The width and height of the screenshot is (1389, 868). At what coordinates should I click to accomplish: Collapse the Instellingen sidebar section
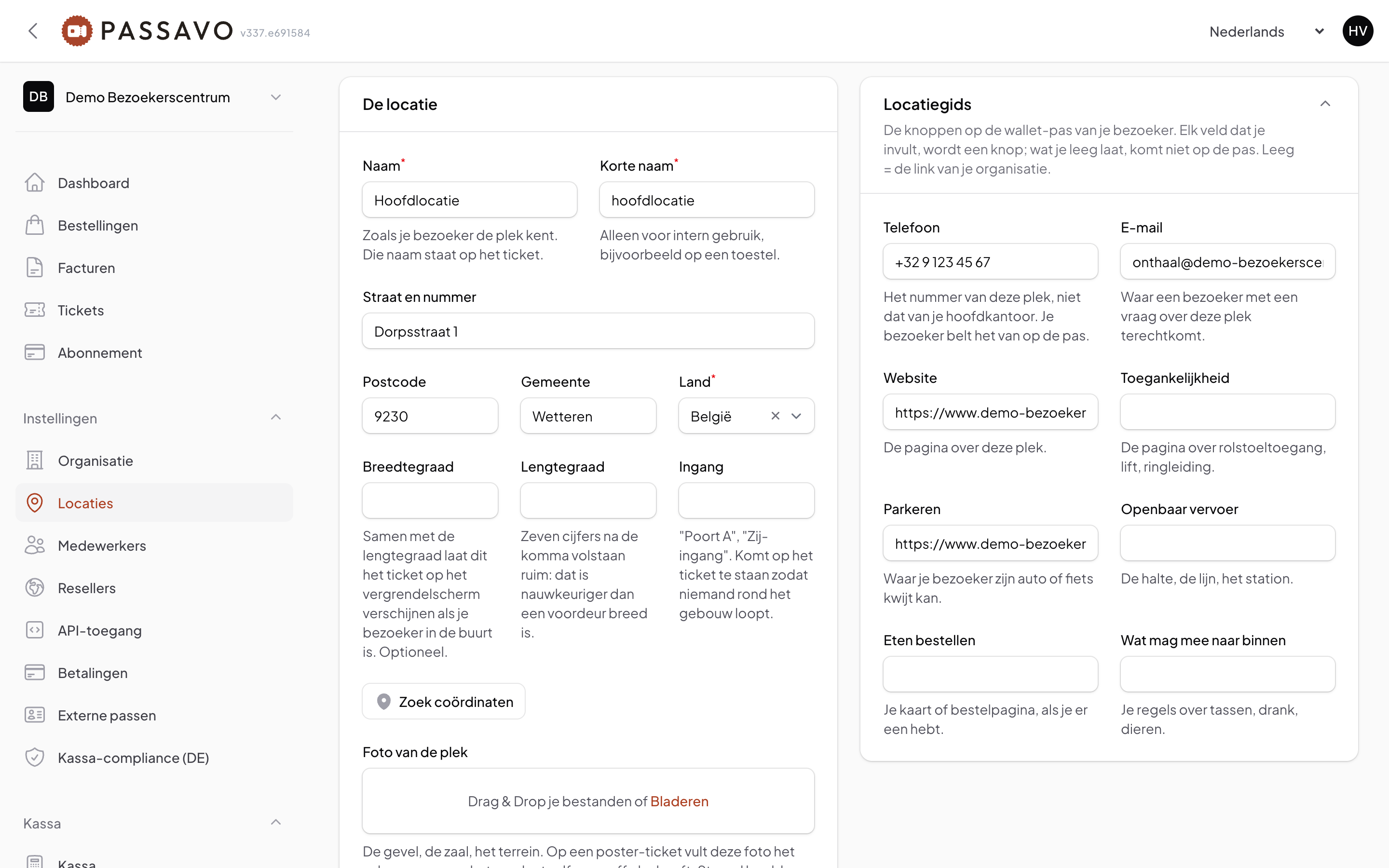point(275,417)
